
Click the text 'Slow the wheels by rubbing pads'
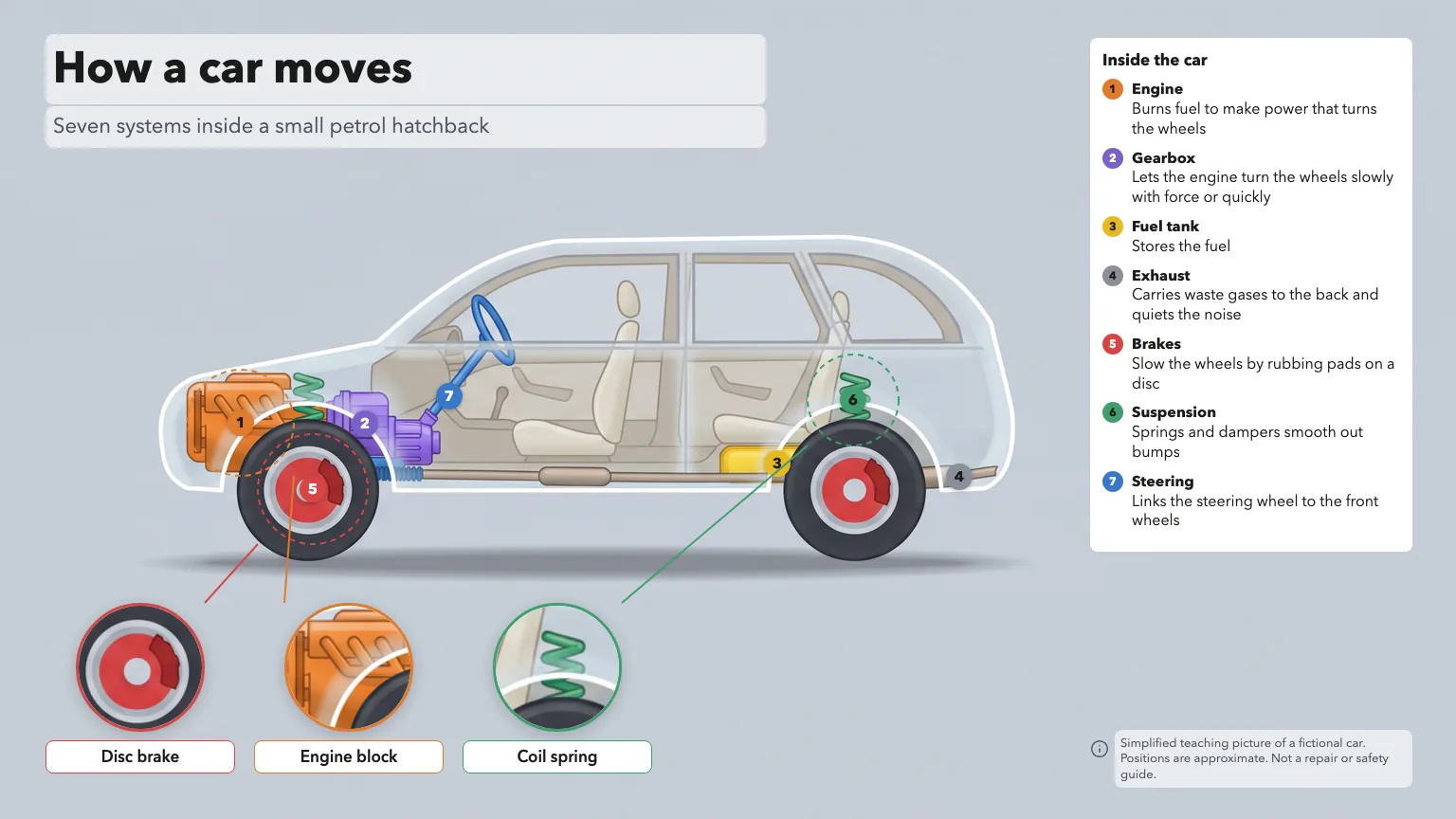coord(1246,364)
